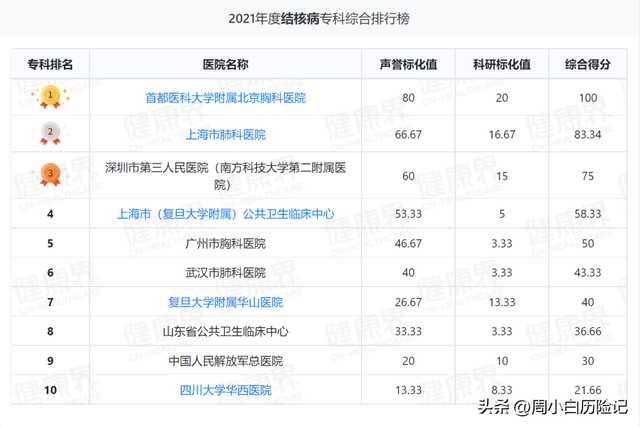Click the overall score 43.33 cell
Image resolution: width=640 pixels, height=427 pixels.
(588, 273)
